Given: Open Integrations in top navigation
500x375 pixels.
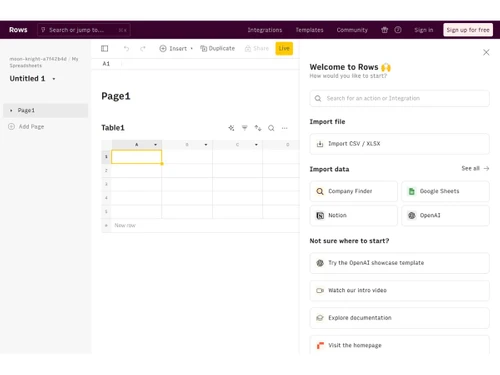Looking at the screenshot, I should click(x=265, y=30).
